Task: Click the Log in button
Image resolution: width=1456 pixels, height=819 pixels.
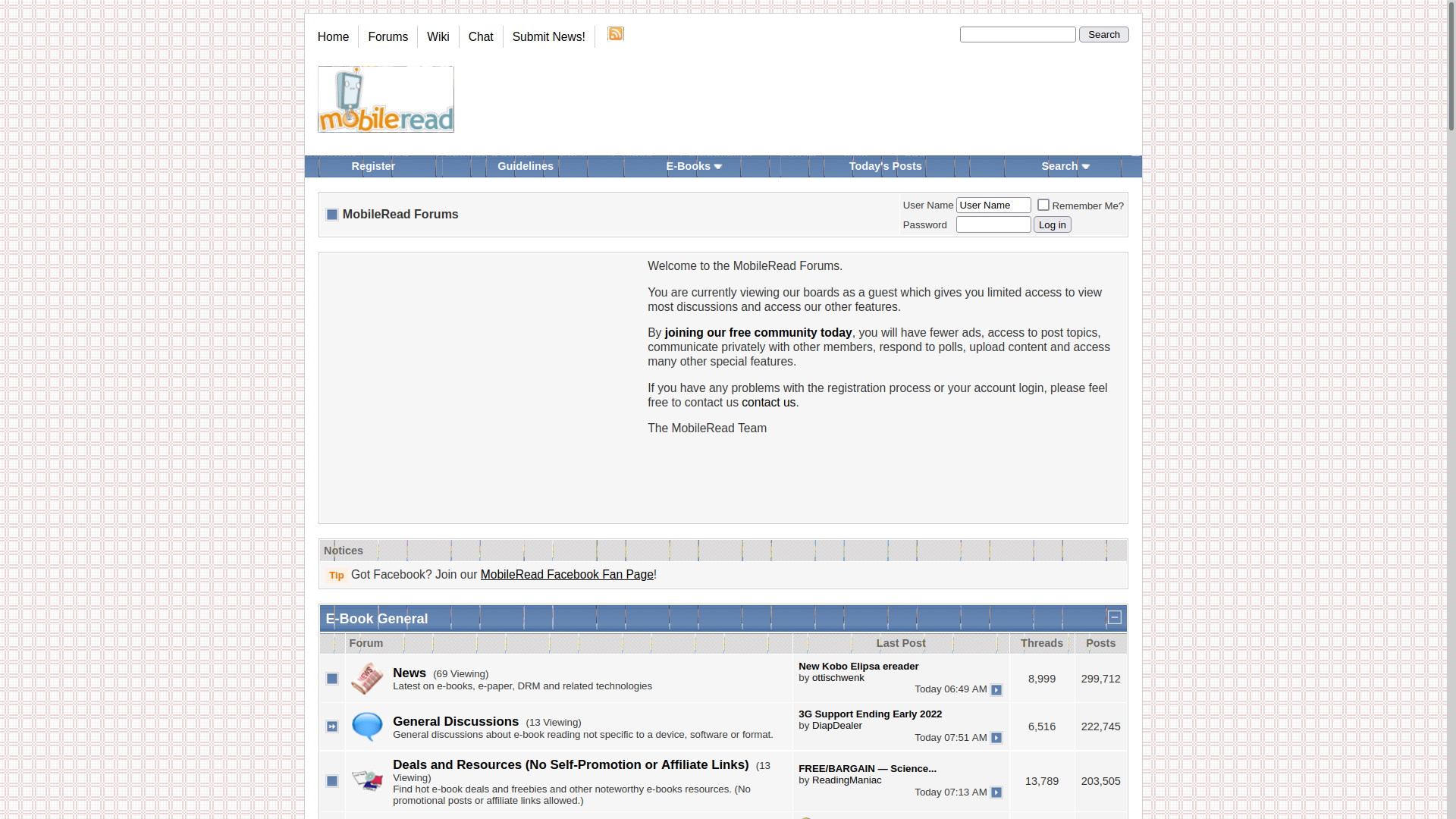Action: click(1052, 224)
